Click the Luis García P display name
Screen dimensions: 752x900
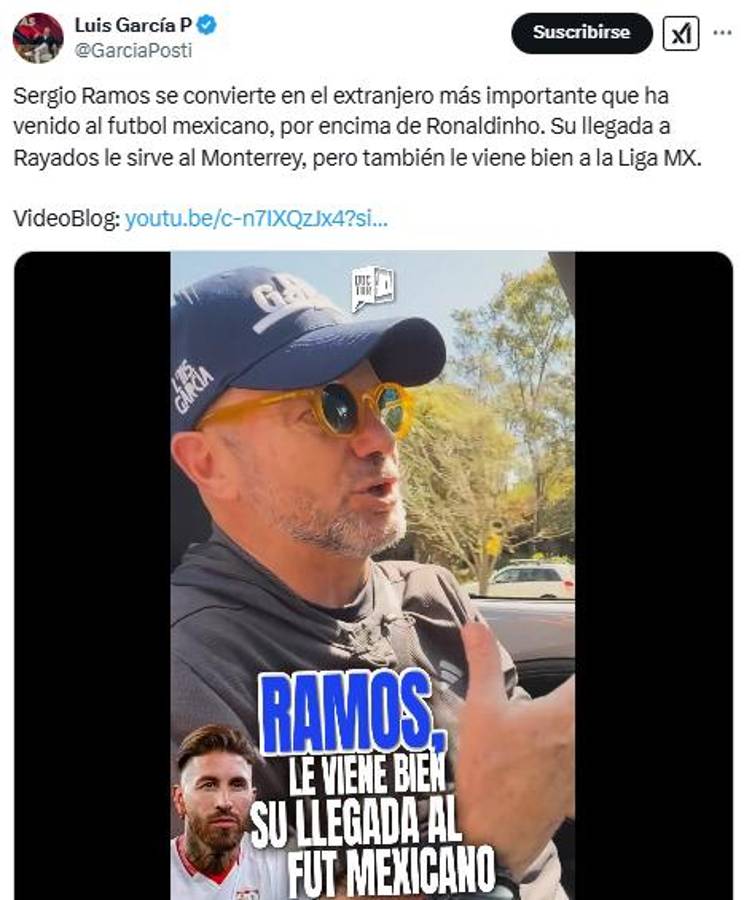[133, 25]
